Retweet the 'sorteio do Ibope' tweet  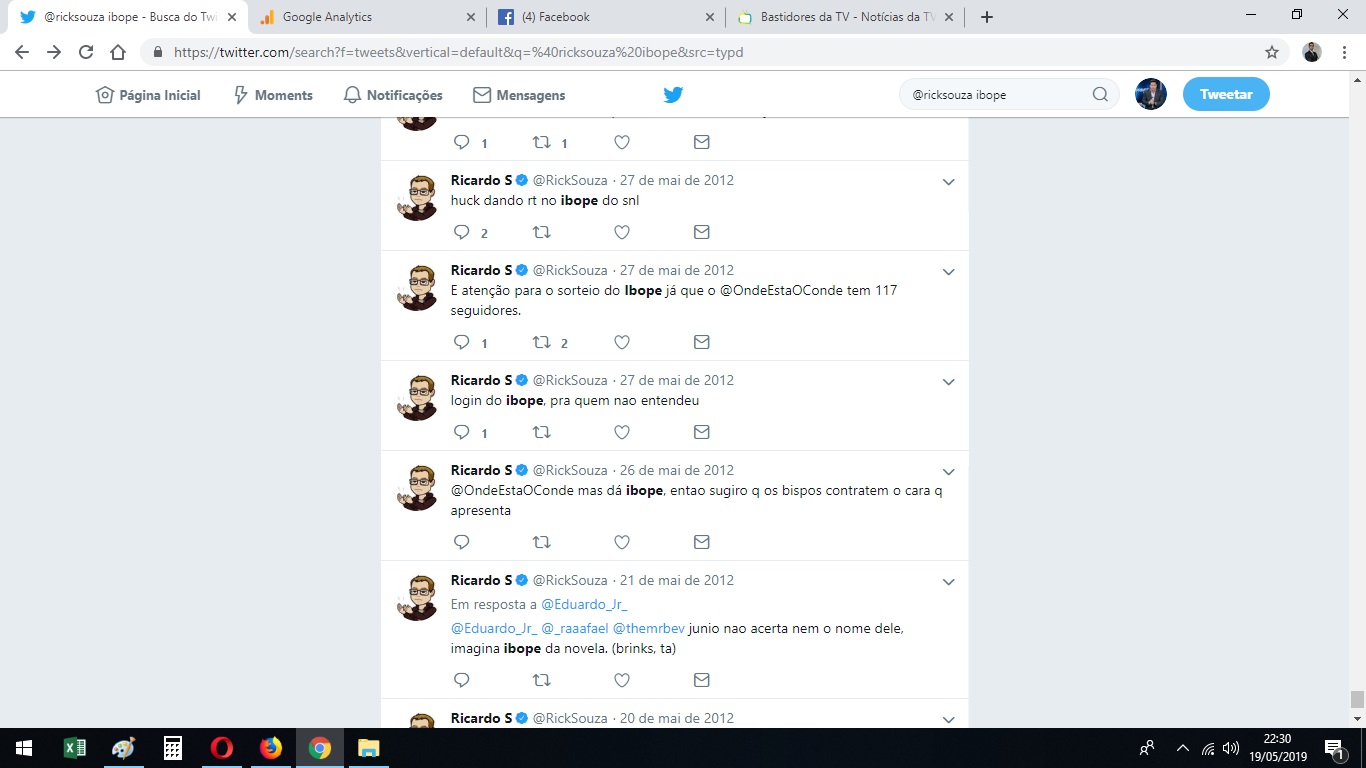(x=542, y=342)
